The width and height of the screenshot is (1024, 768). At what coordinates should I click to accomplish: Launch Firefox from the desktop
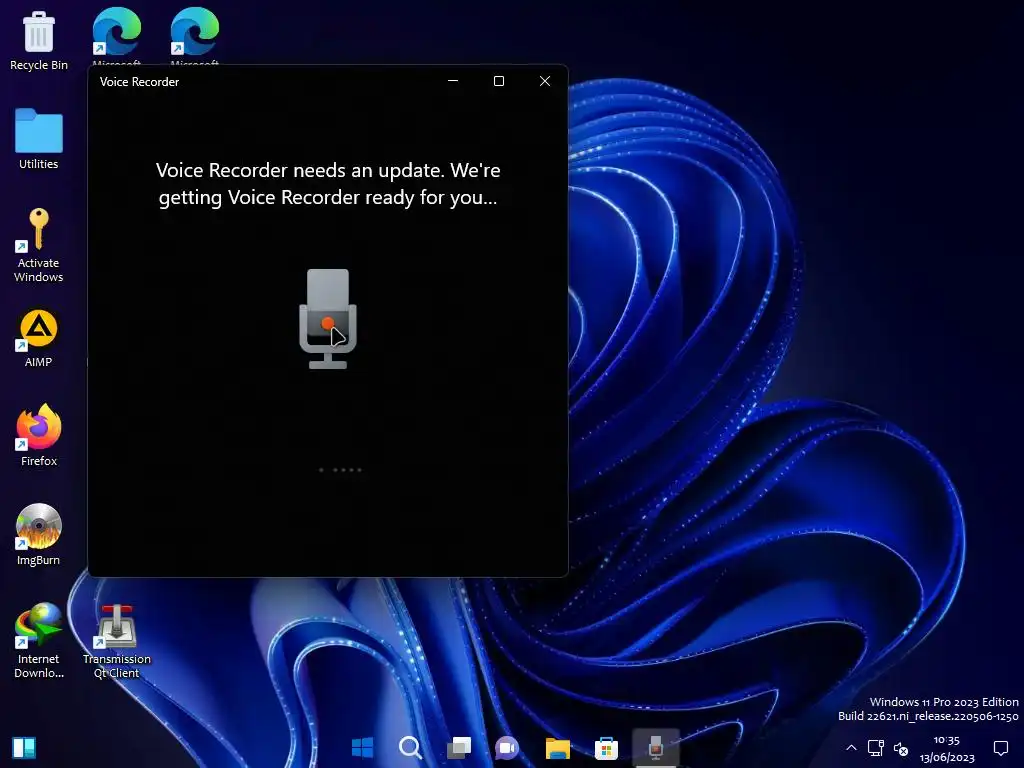[x=39, y=435]
